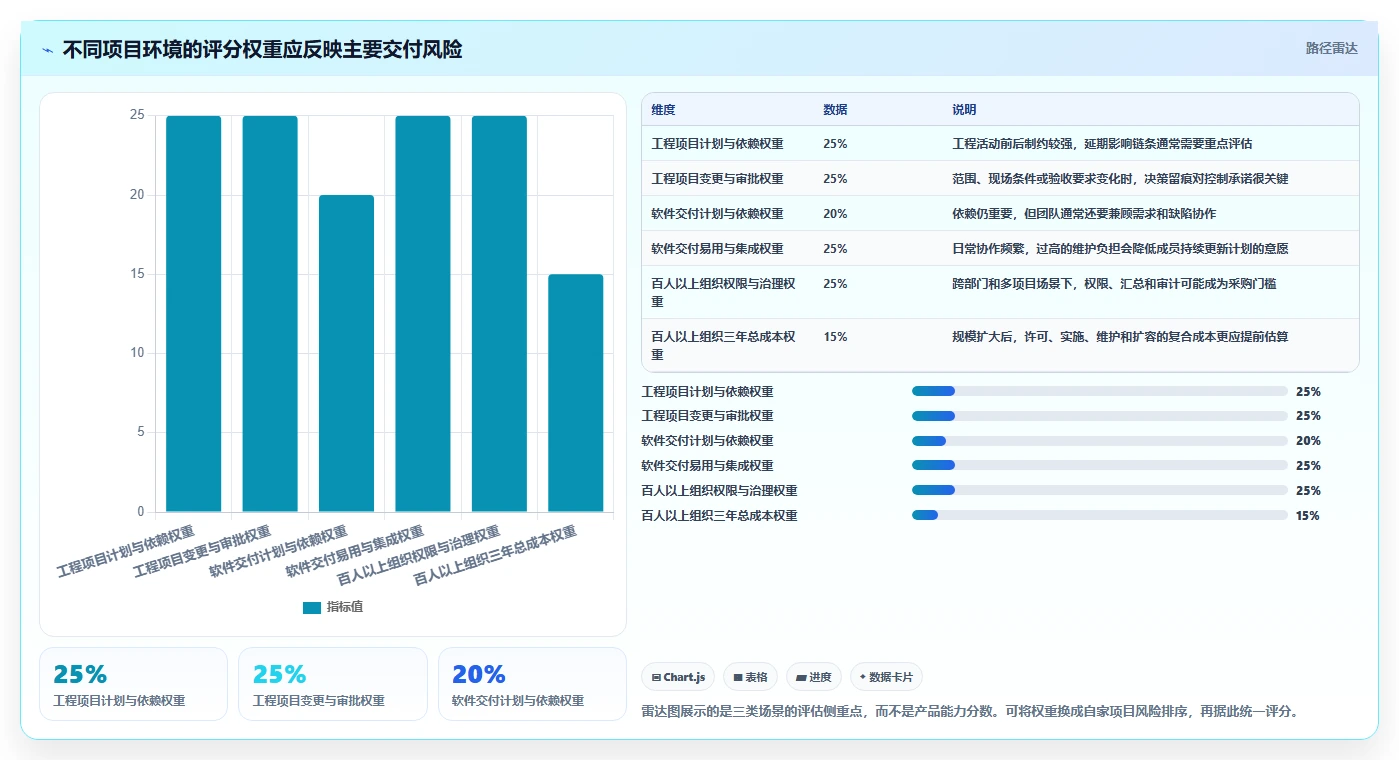The width and height of the screenshot is (1399, 760).
Task: Click the 15% label beside progress bar
Action: click(1308, 516)
